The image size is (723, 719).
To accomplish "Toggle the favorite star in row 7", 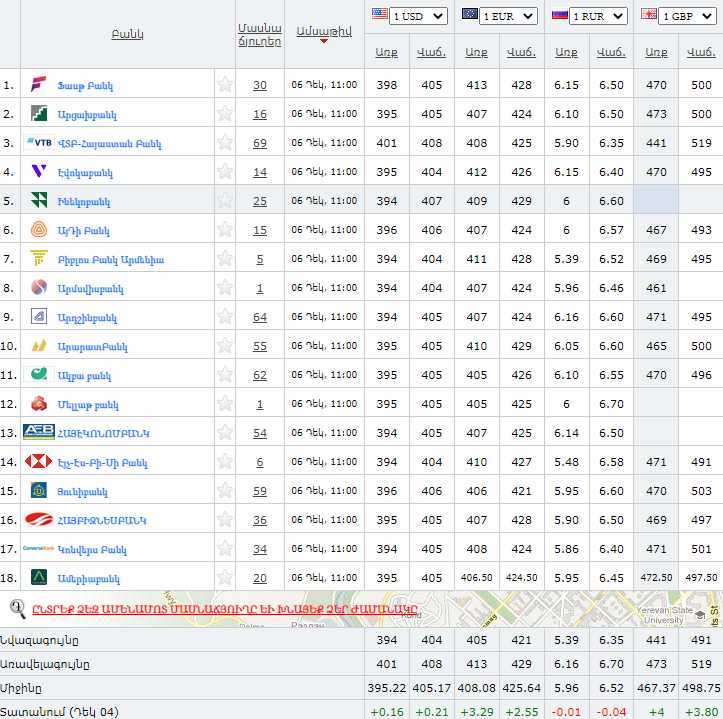I will point(225,258).
